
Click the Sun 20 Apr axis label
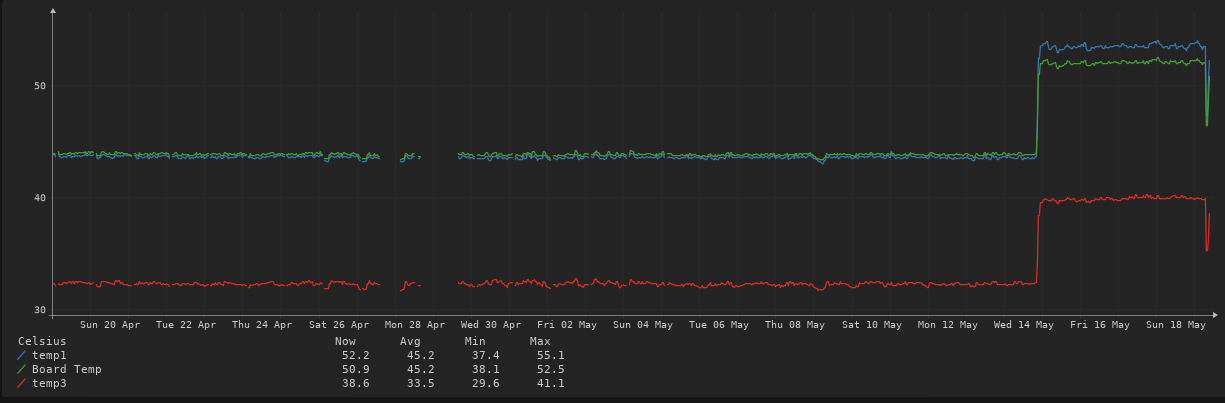click(111, 324)
